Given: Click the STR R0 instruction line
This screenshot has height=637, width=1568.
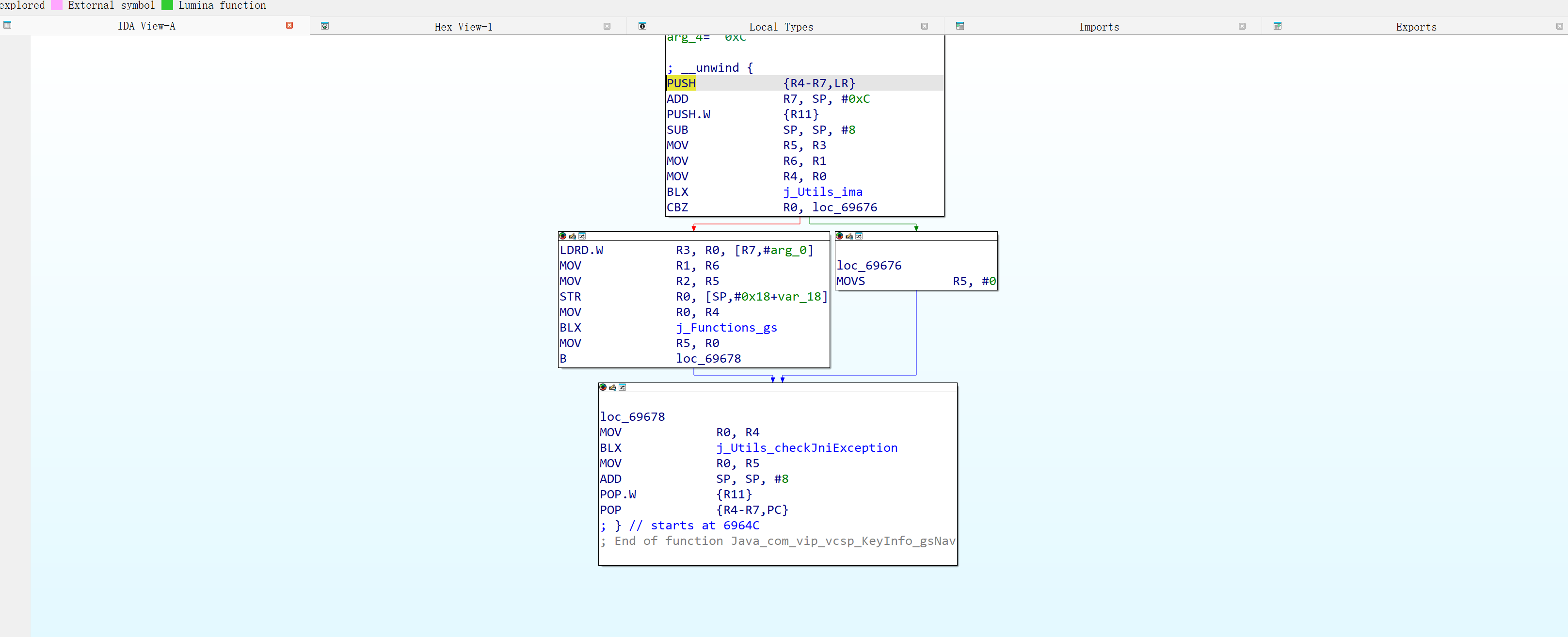Looking at the screenshot, I should (694, 297).
